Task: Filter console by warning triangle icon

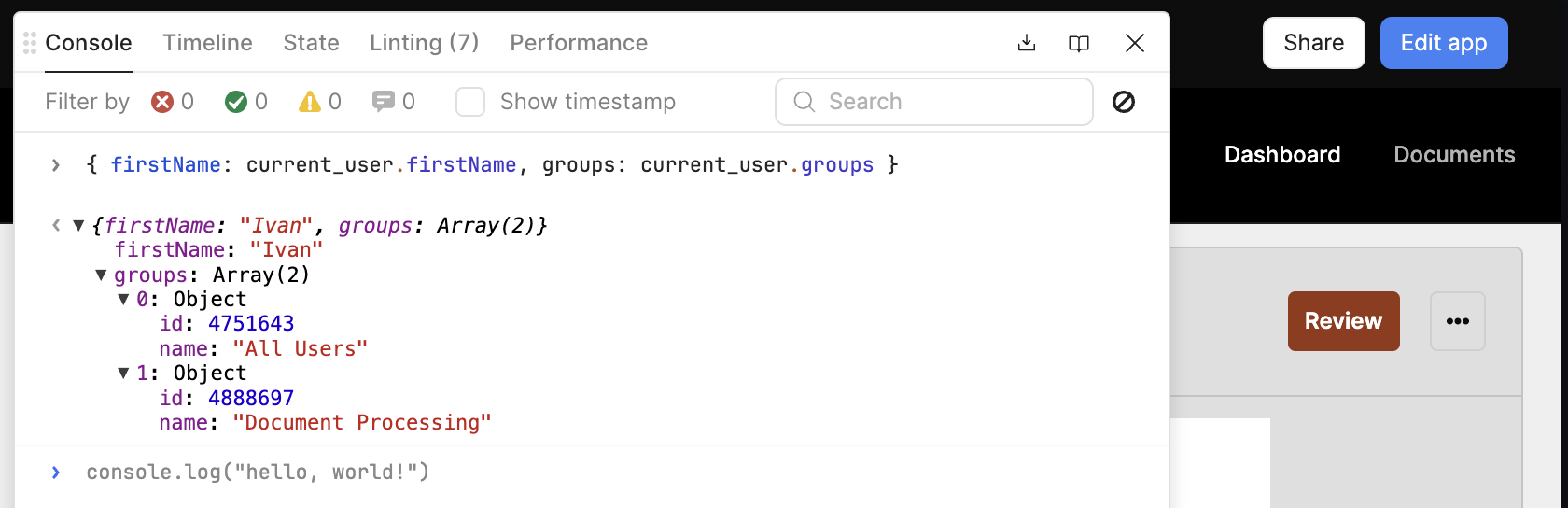Action: click(x=310, y=102)
